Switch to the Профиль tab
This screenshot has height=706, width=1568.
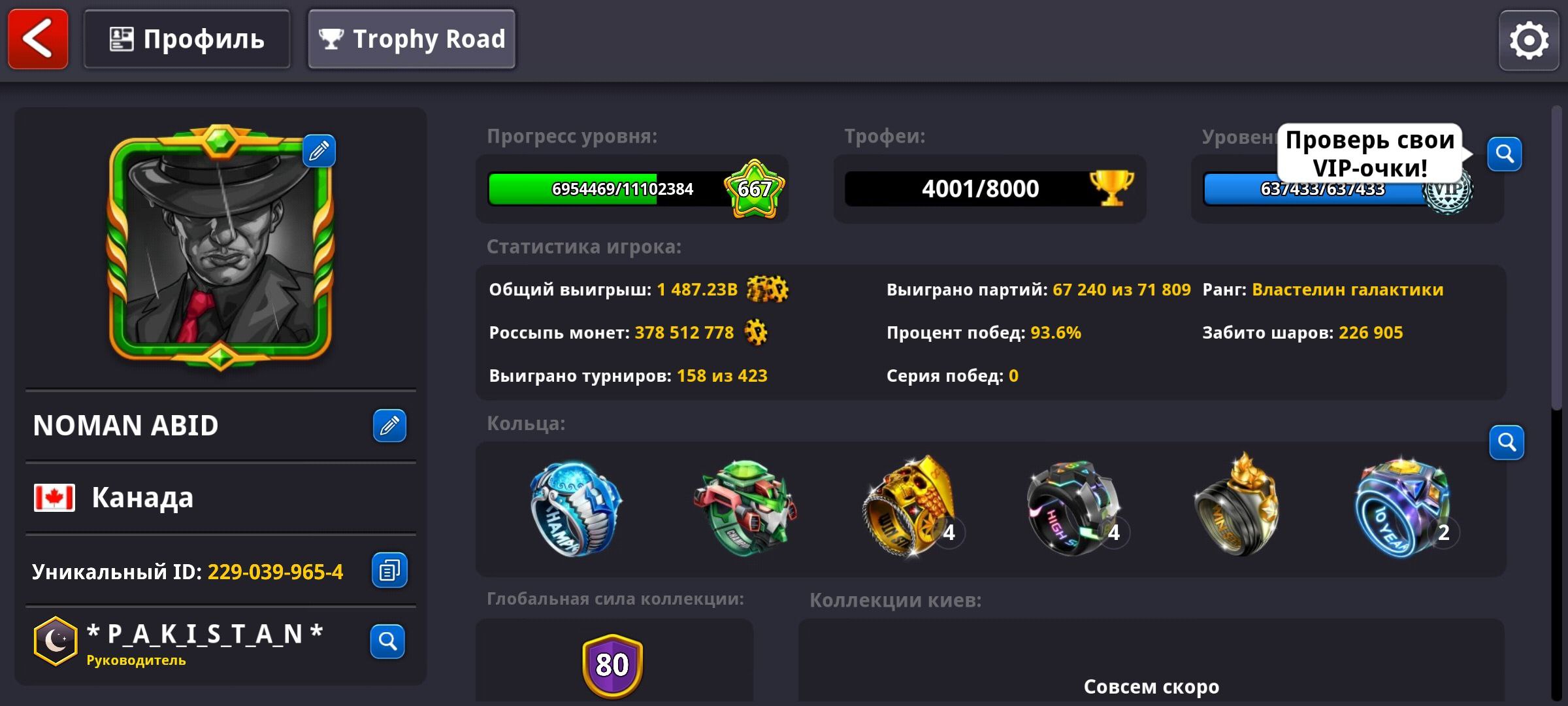[187, 39]
